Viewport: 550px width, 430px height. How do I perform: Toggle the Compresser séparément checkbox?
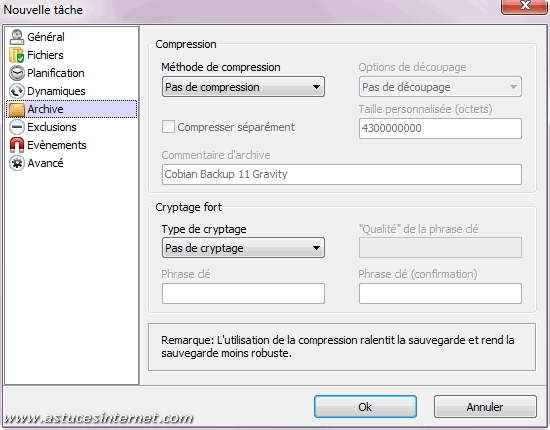click(x=168, y=127)
